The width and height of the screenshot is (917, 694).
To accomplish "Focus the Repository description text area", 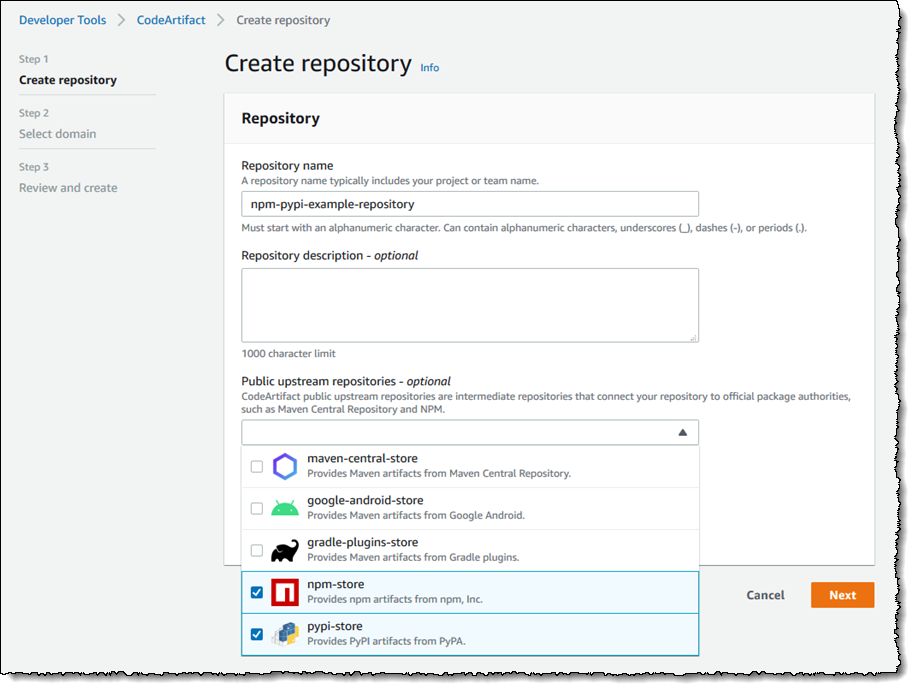I will 470,305.
